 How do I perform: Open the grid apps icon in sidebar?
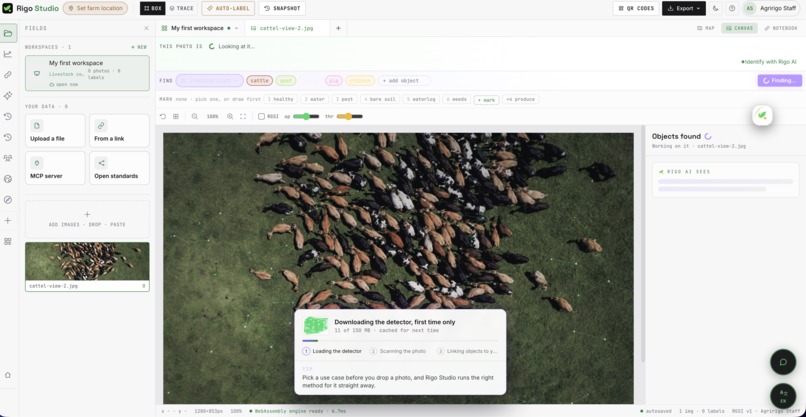(8, 241)
